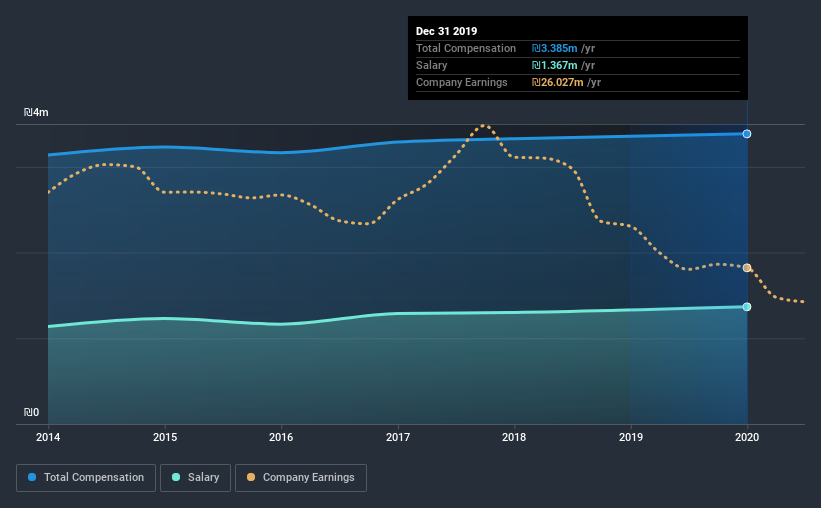
Task: Click the ₪26.027m company earnings value
Action: (x=558, y=82)
